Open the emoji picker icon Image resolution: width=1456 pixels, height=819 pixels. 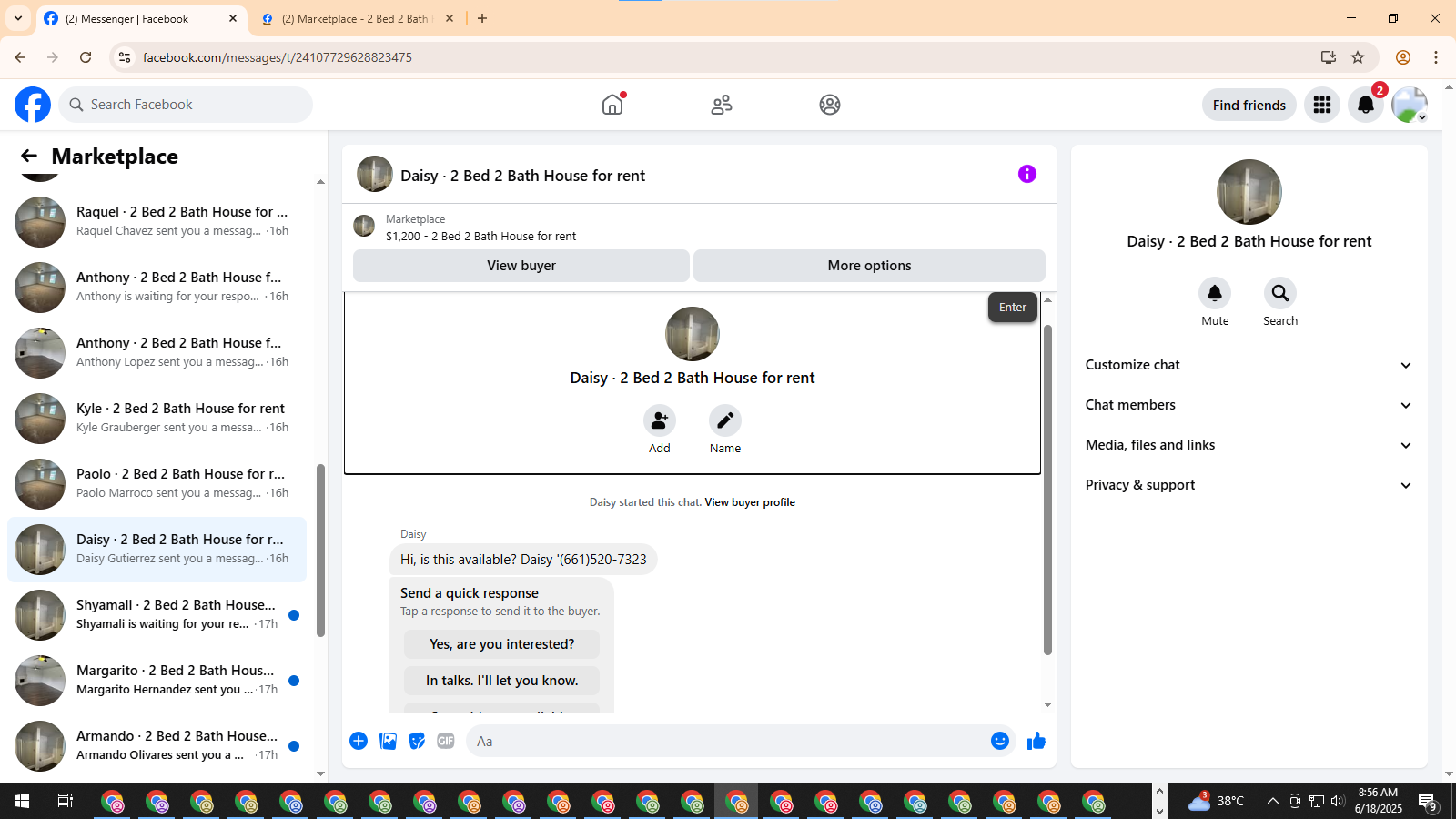[1000, 741]
